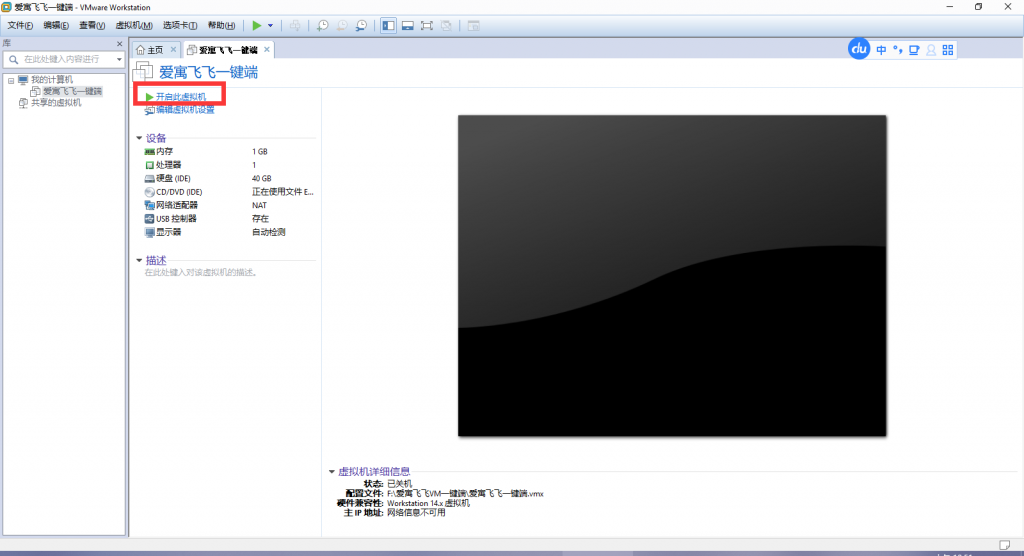Image resolution: width=1024 pixels, height=556 pixels.
Task: Click the memory chip icon beside 内存
Action: point(150,152)
